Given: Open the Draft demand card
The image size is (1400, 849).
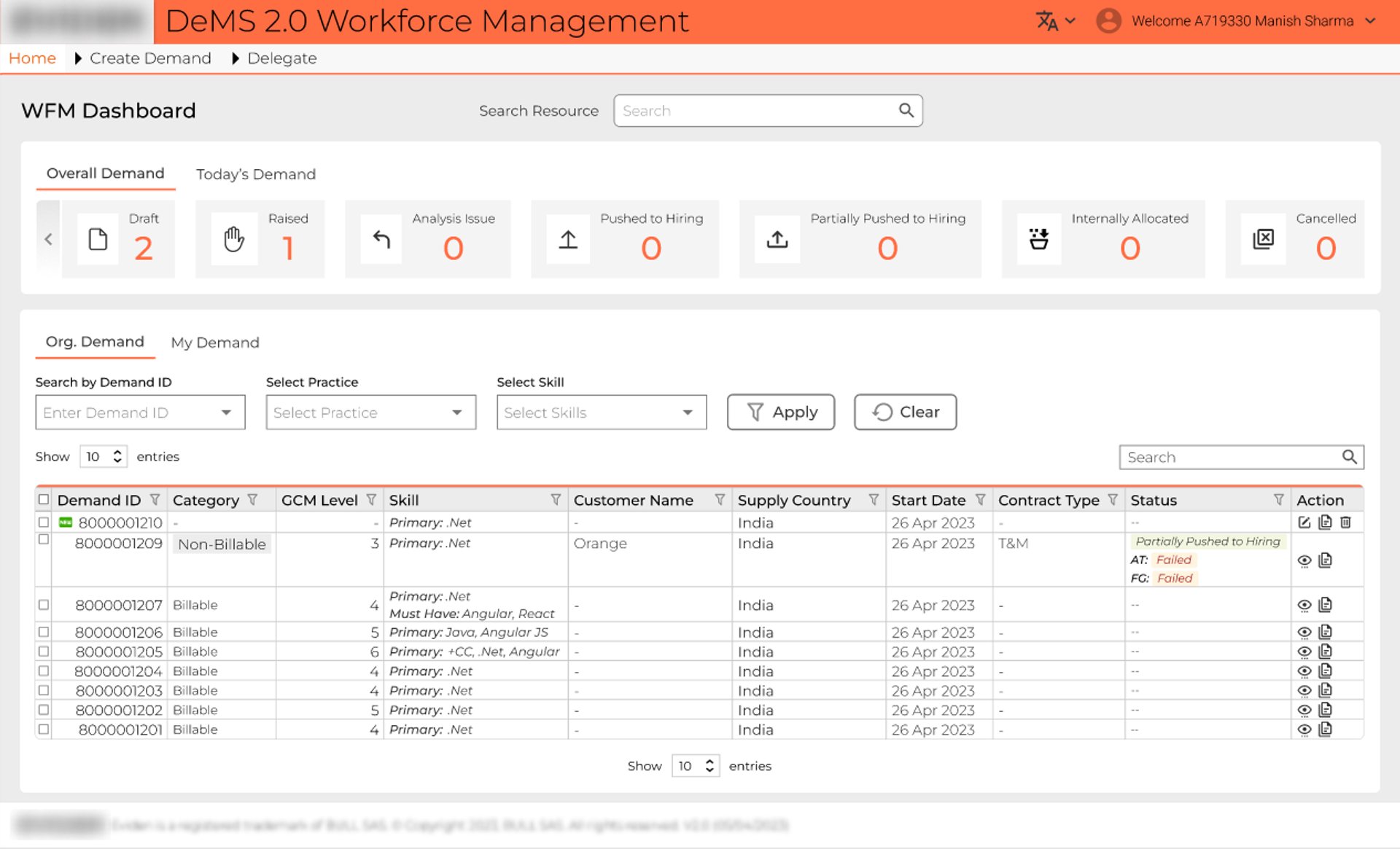Looking at the screenshot, I should (118, 239).
